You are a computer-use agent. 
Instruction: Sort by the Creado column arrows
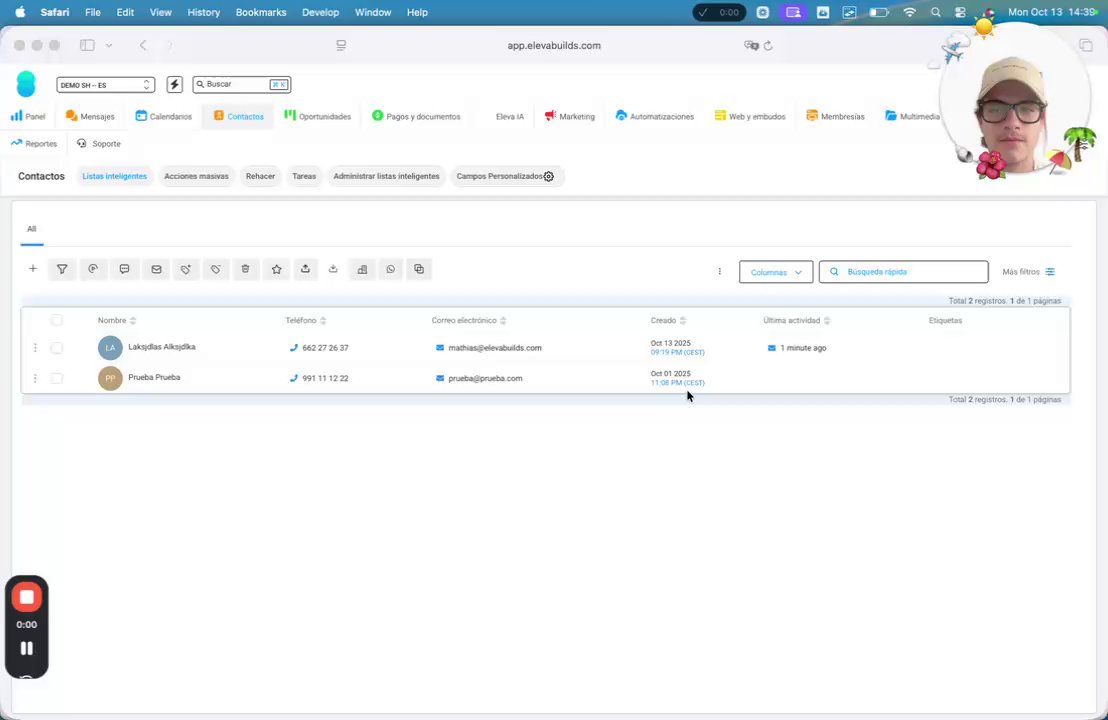(683, 321)
